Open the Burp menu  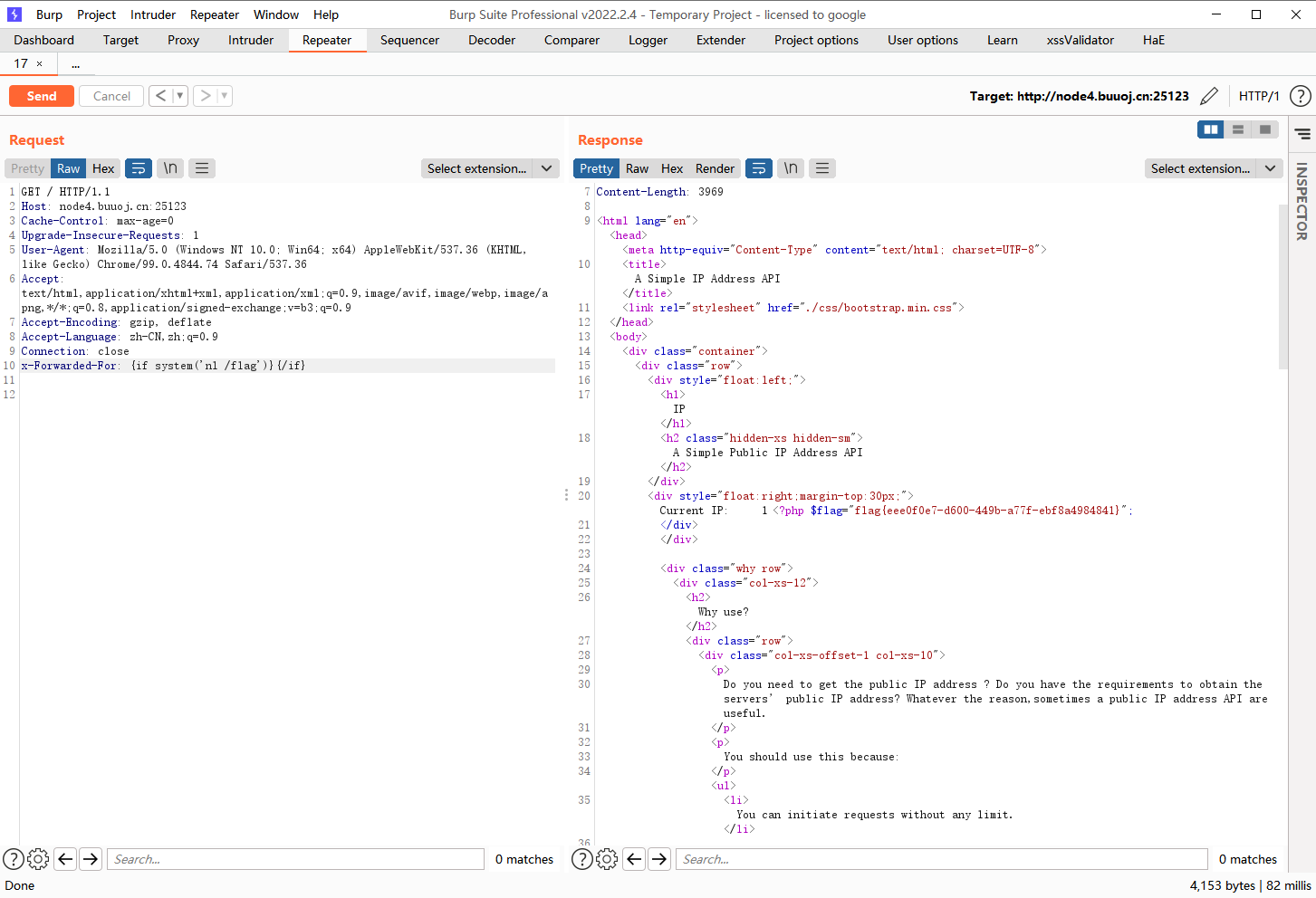(x=49, y=14)
